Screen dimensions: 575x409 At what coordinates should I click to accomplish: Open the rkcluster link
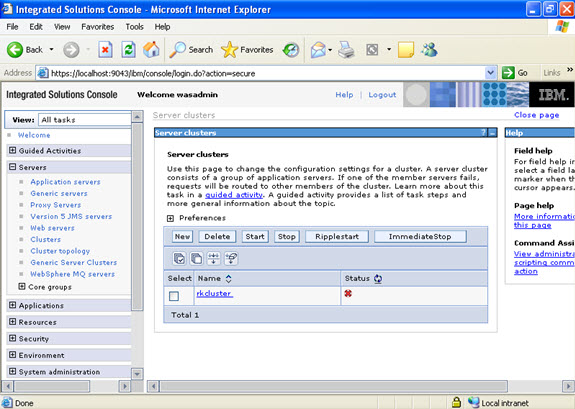click(x=215, y=293)
